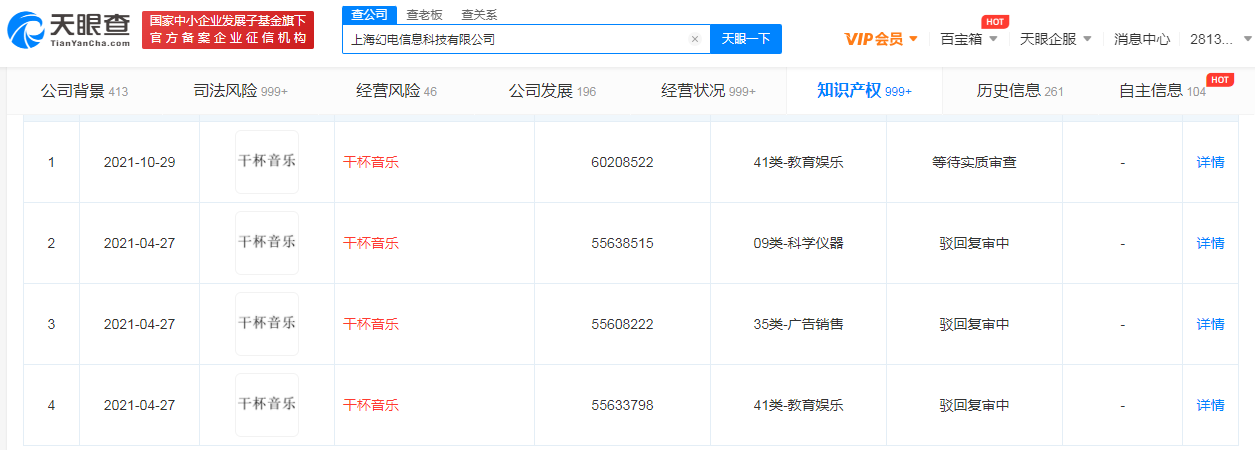The image size is (1255, 450).
Task: Click the 35类-广告销售 category cell
Action: (x=798, y=324)
